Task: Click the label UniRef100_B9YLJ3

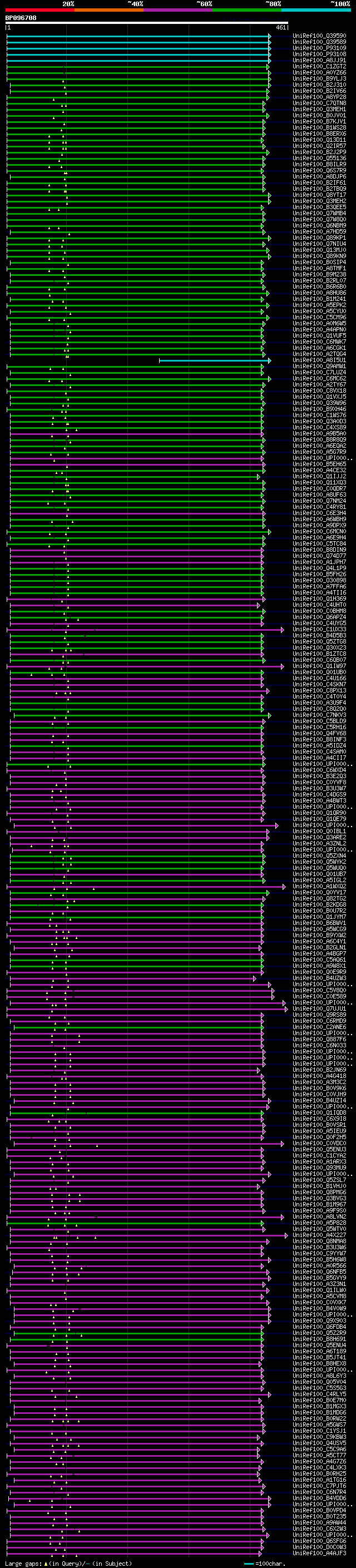Action: pyautogui.click(x=319, y=78)
